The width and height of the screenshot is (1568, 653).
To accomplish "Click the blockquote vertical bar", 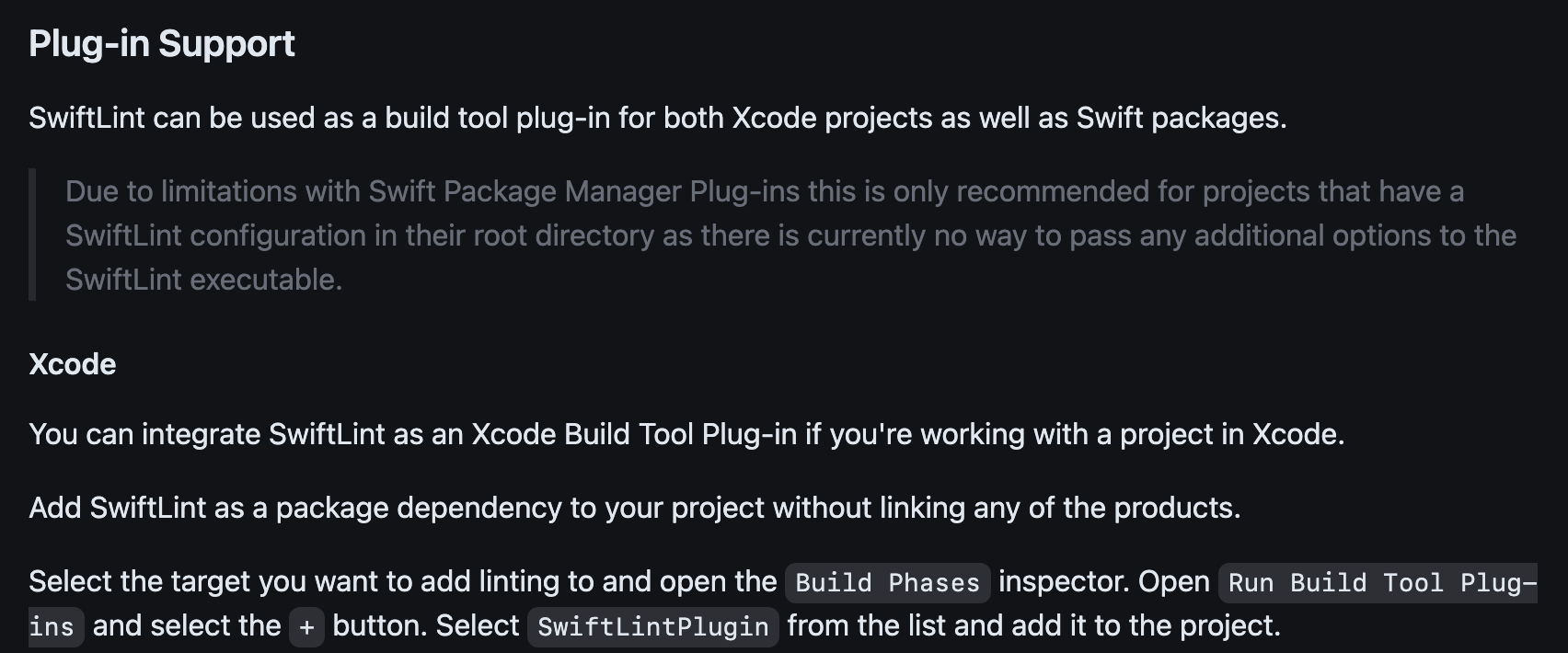I will point(32,235).
